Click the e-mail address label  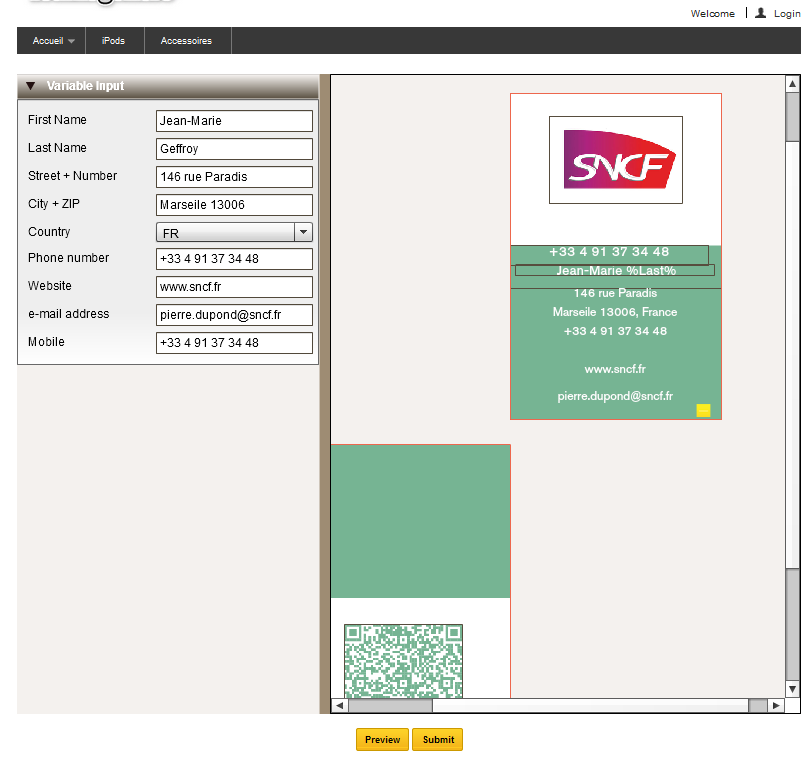coord(68,314)
